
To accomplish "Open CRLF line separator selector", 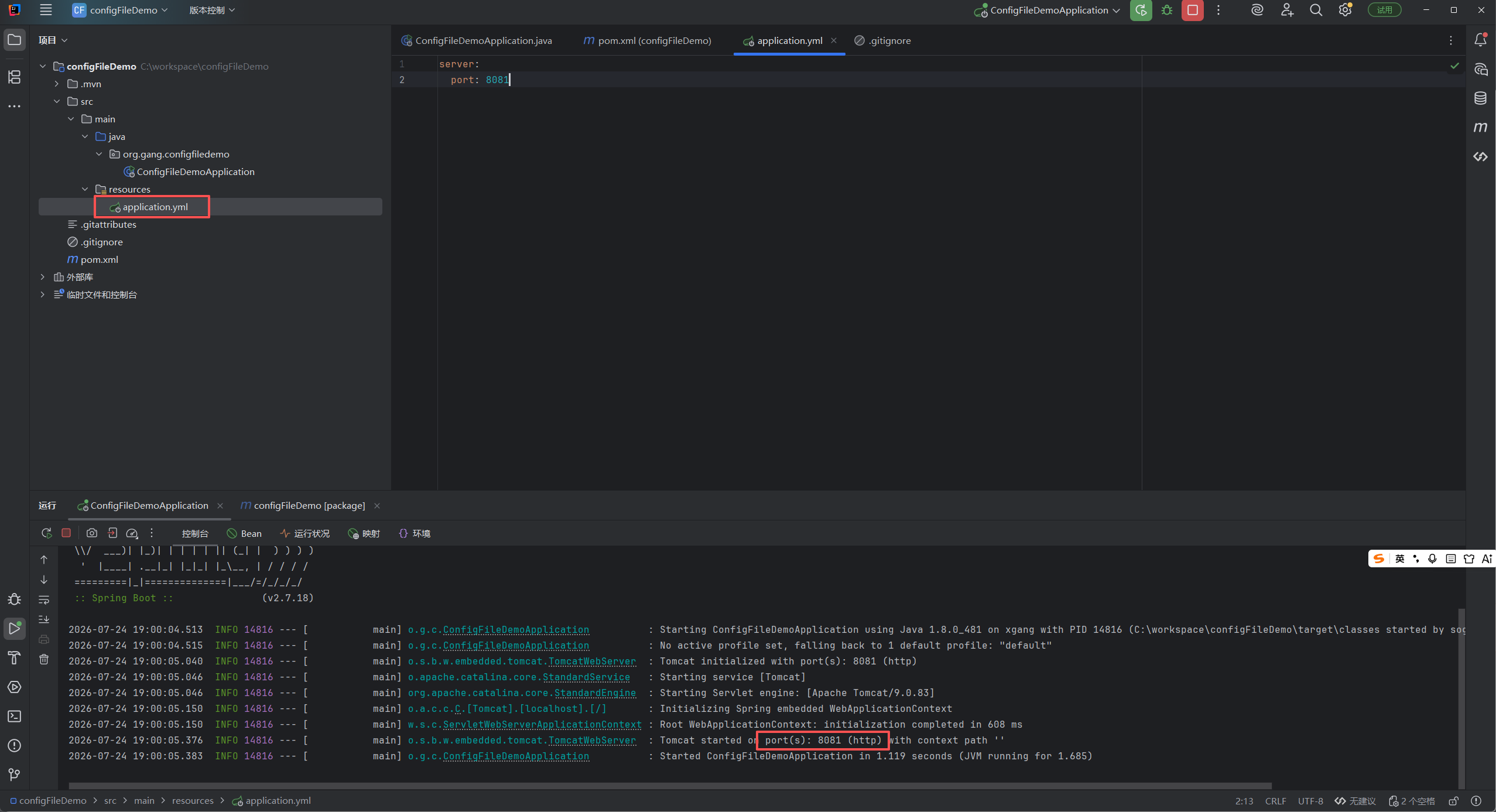I will tap(1275, 801).
